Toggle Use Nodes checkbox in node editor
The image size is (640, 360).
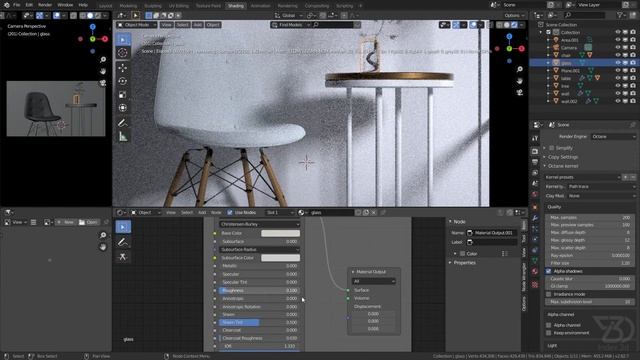(x=230, y=212)
